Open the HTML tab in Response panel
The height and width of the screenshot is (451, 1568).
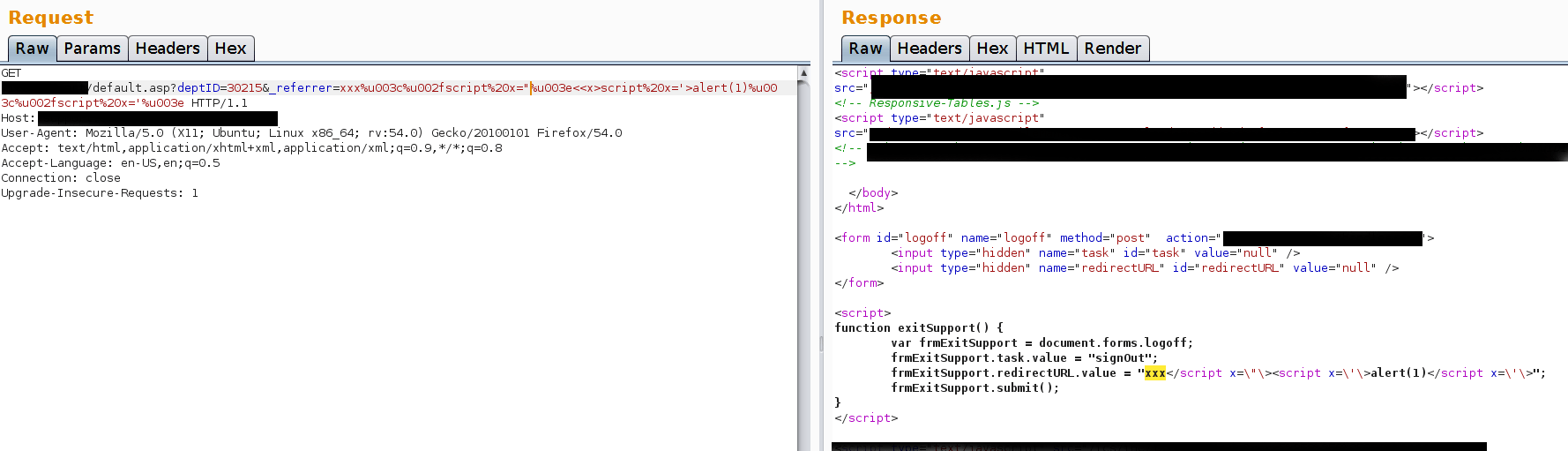(x=1046, y=49)
